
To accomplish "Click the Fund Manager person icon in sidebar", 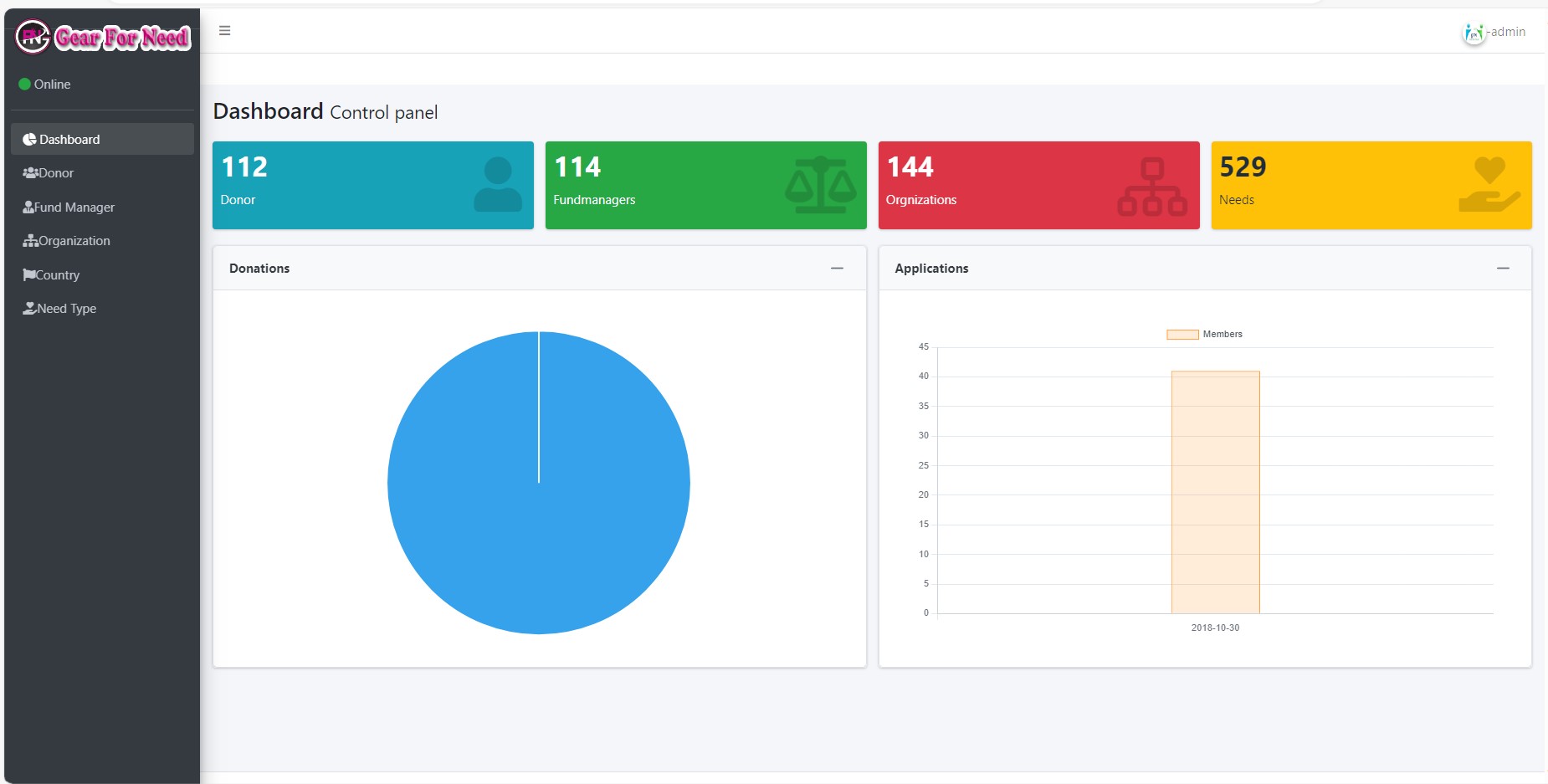I will [28, 208].
